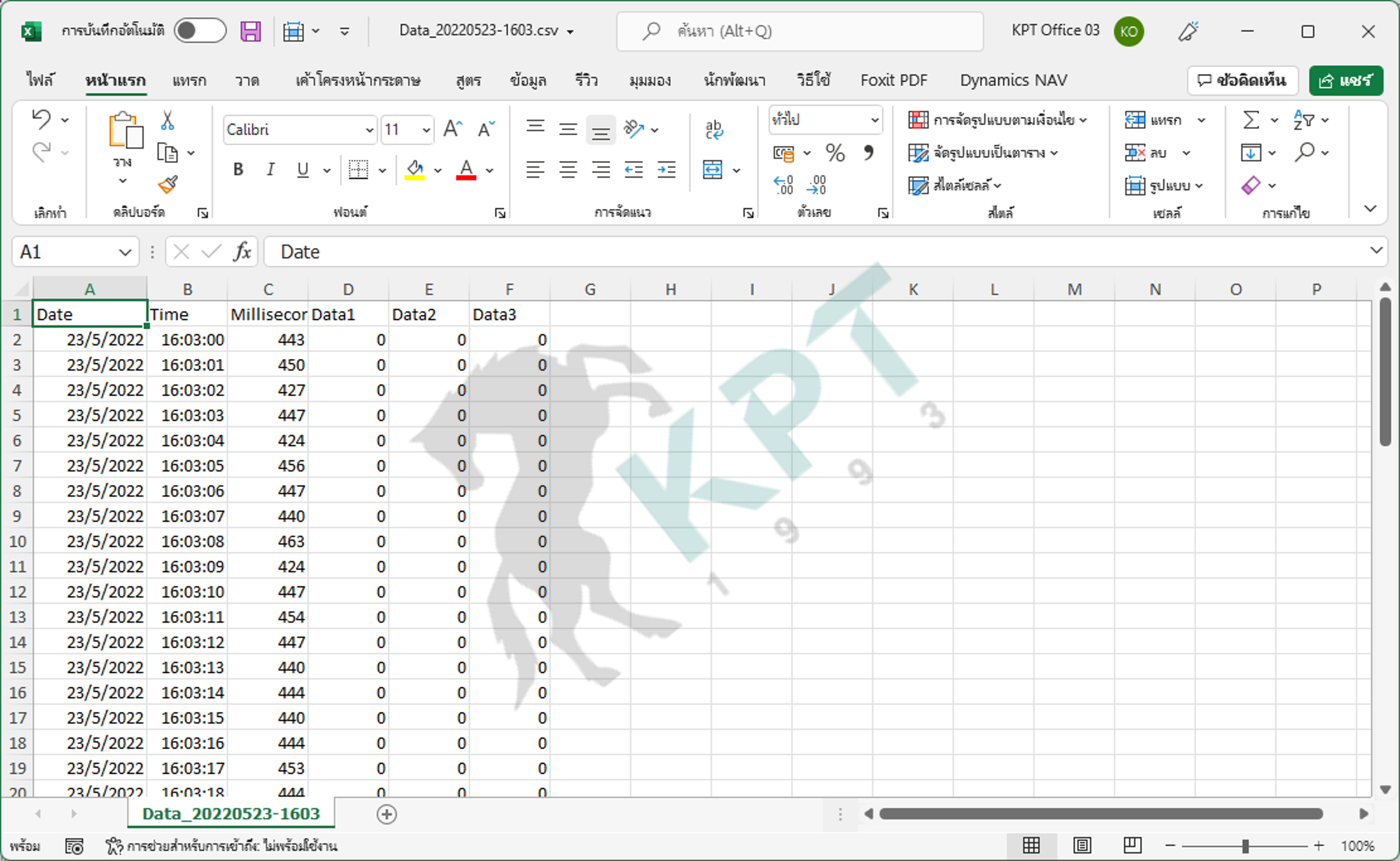Select the Data_20220523-1603 sheet tab
The height and width of the screenshot is (861, 1400).
tap(231, 814)
